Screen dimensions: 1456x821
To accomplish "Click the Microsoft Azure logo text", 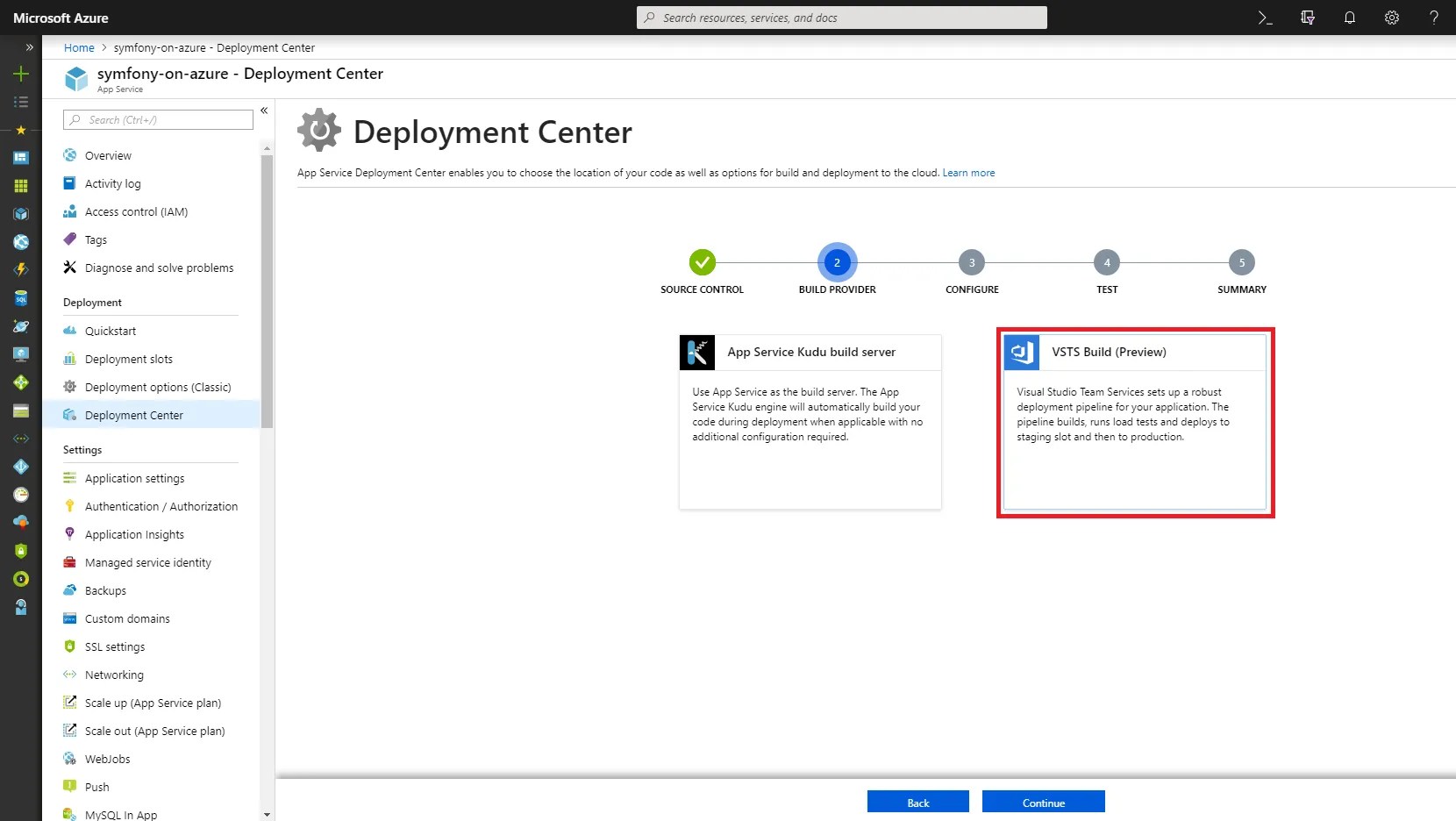I will [x=61, y=18].
